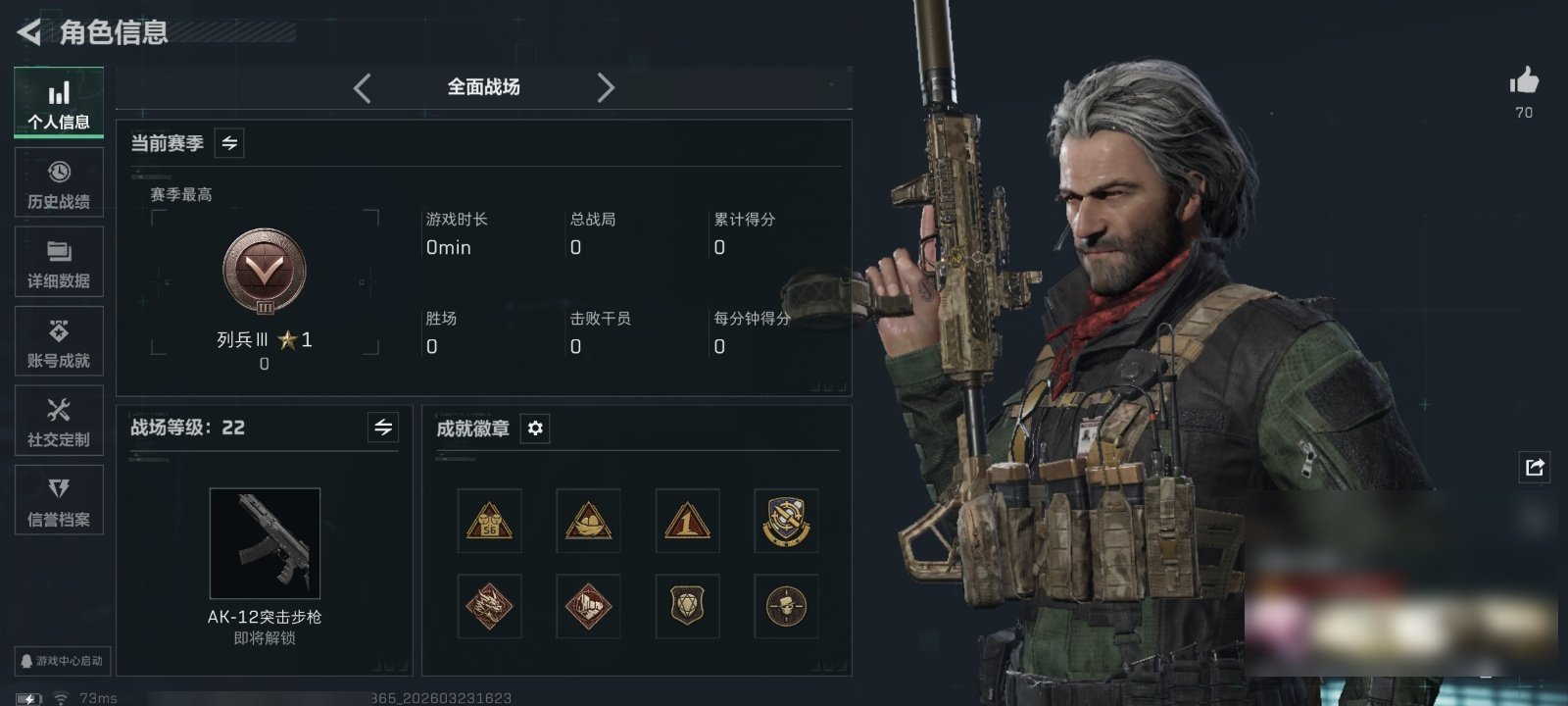Switch to the next mode with the right chevron
This screenshot has height=706, width=1568.
coord(606,88)
